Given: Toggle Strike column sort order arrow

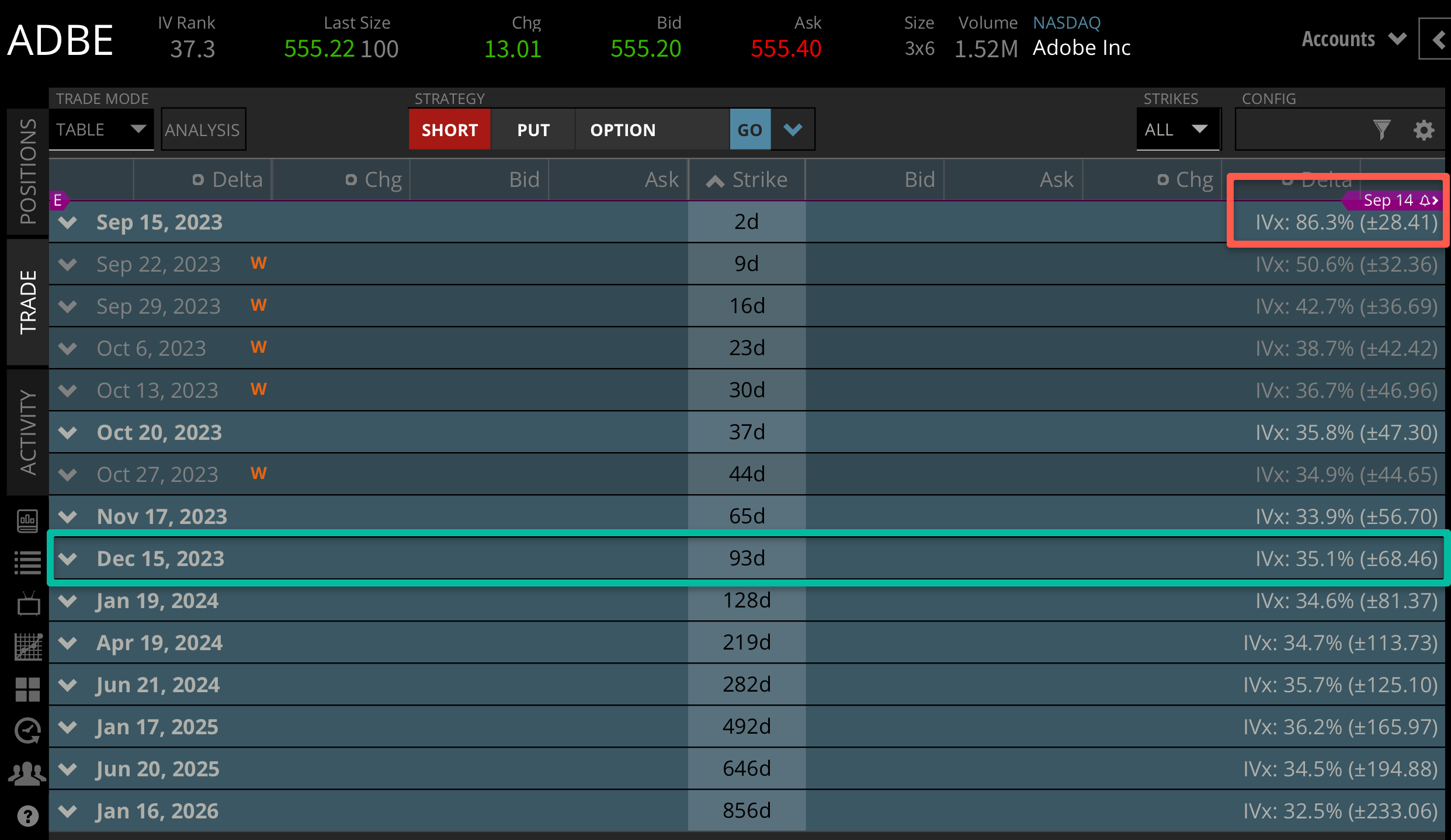Looking at the screenshot, I should pyautogui.click(x=715, y=181).
